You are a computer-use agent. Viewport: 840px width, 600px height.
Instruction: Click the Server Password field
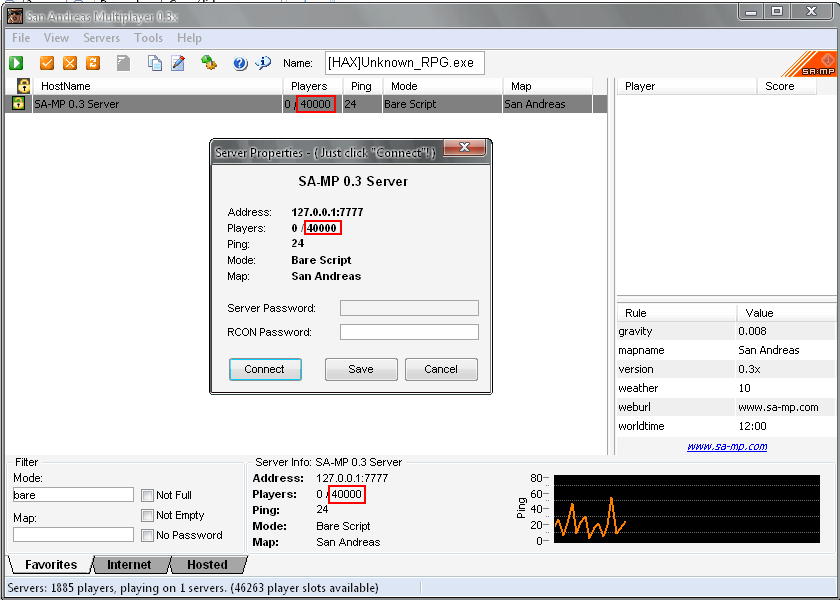[409, 308]
